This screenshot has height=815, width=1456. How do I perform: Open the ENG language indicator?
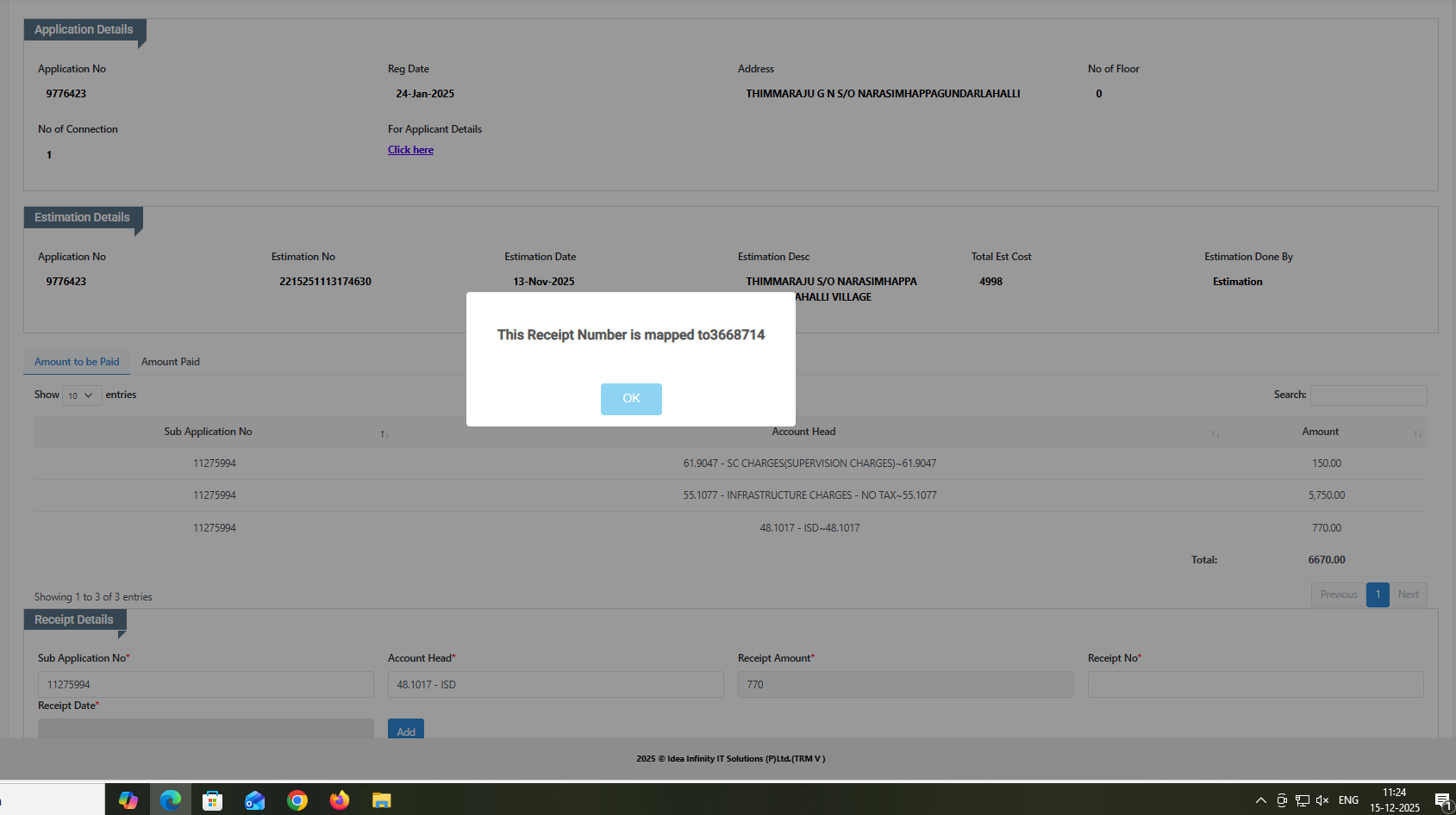pyautogui.click(x=1349, y=800)
